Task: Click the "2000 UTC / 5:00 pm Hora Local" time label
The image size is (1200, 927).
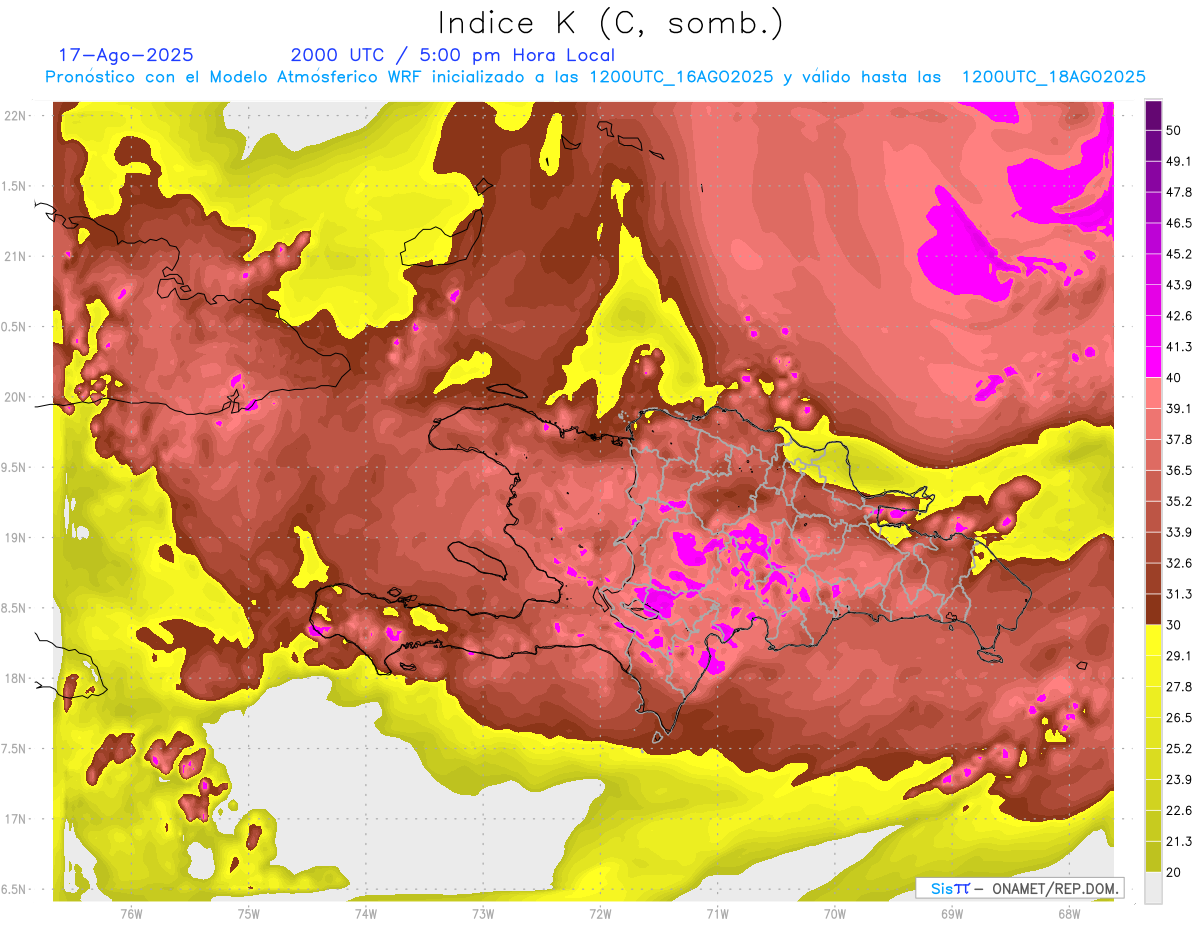Action: (x=453, y=55)
